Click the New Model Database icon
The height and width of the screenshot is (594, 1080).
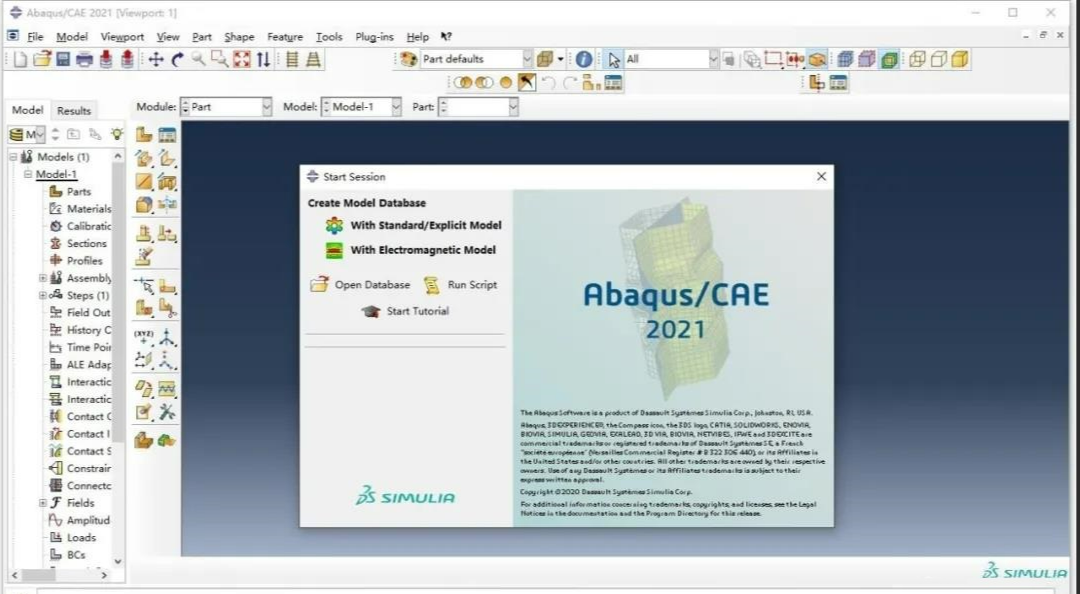[21, 59]
